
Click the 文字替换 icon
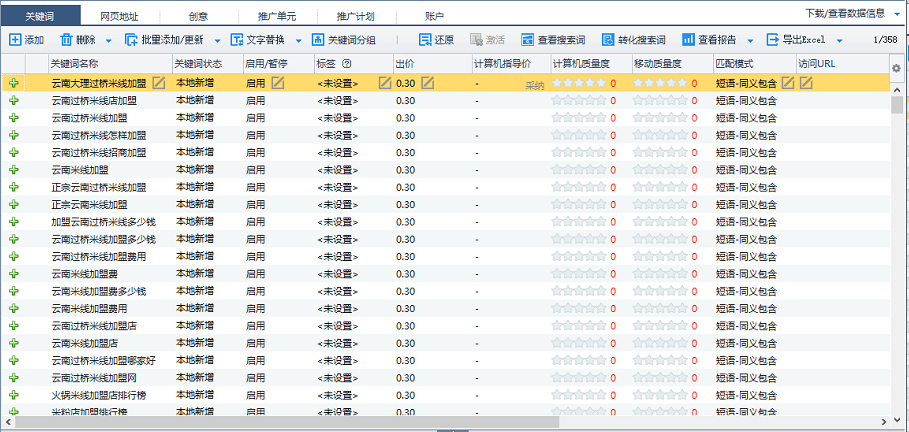click(237, 40)
